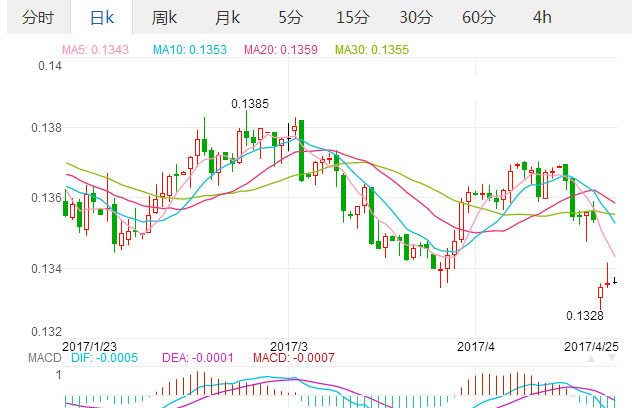The width and height of the screenshot is (632, 408).
Task: Click the MA20: 0.1359 legend label
Action: coord(281,50)
